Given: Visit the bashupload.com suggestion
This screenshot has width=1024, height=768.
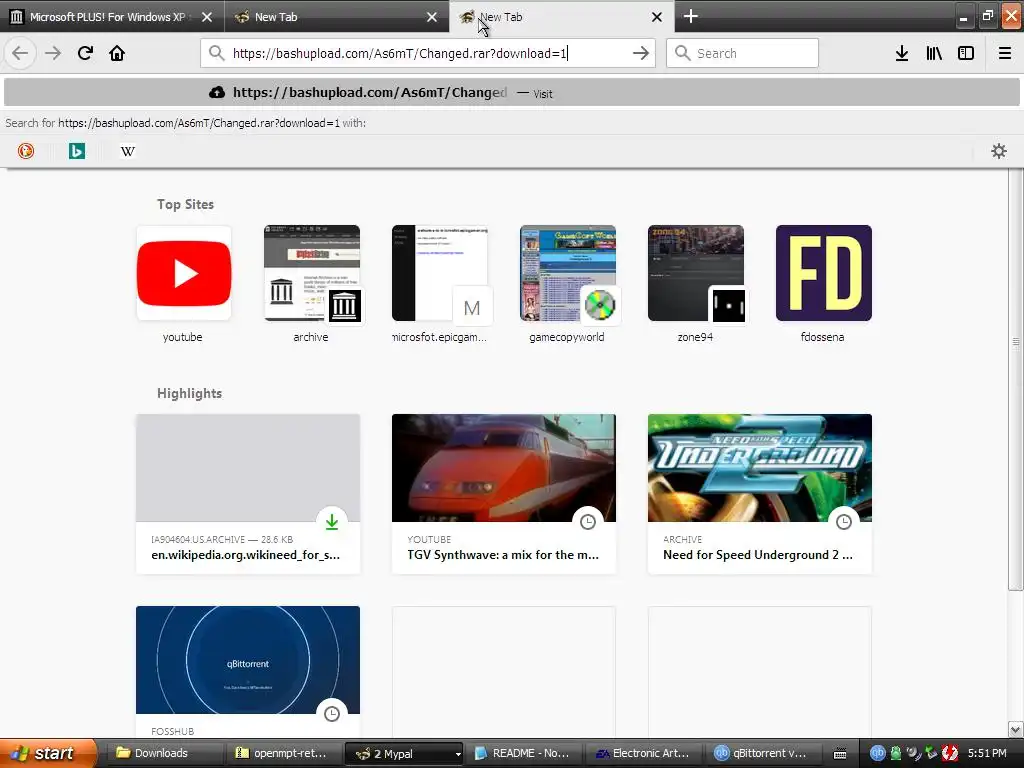Looking at the screenshot, I should (x=512, y=93).
